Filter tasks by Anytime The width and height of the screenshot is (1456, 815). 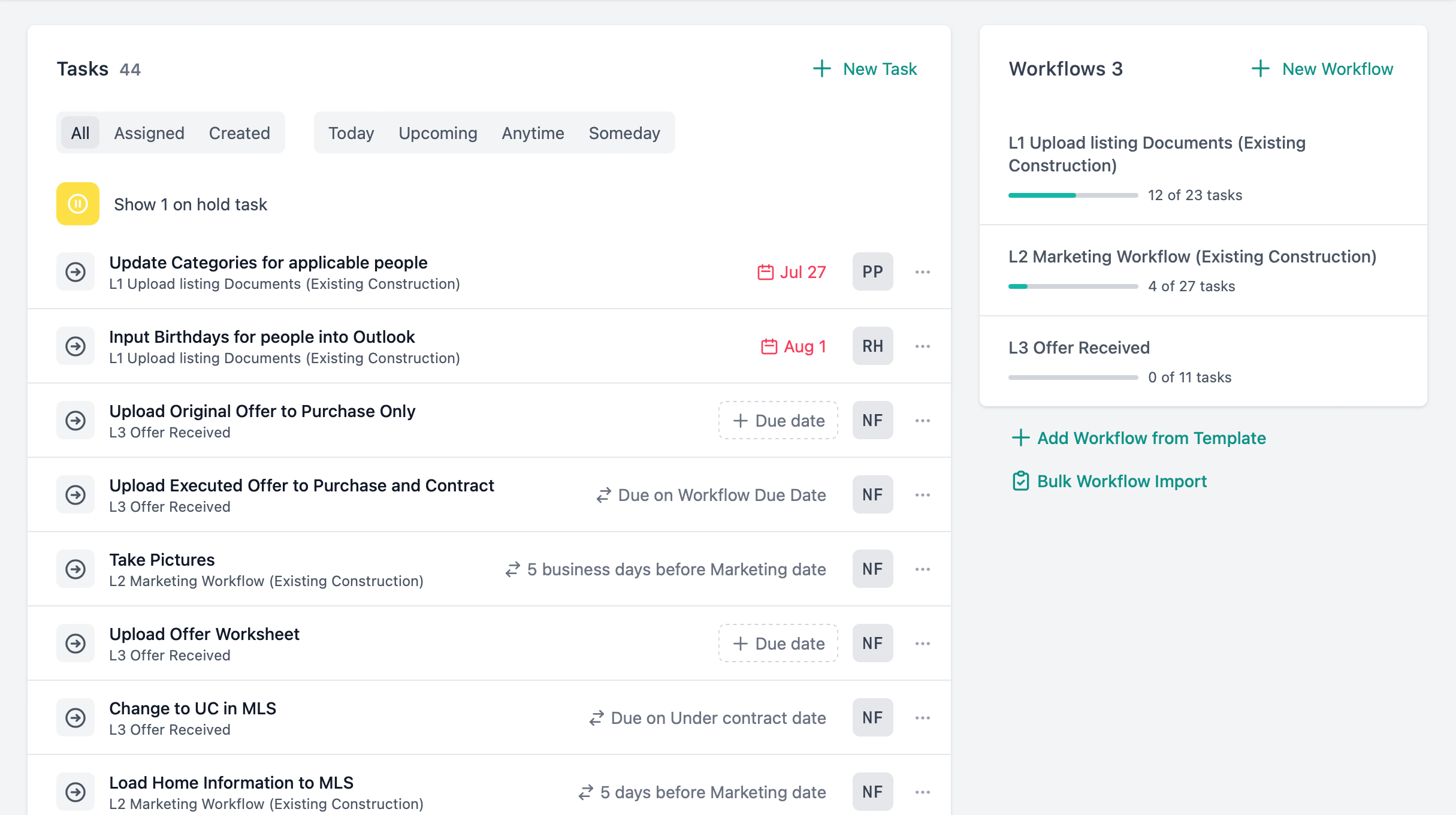tap(533, 133)
